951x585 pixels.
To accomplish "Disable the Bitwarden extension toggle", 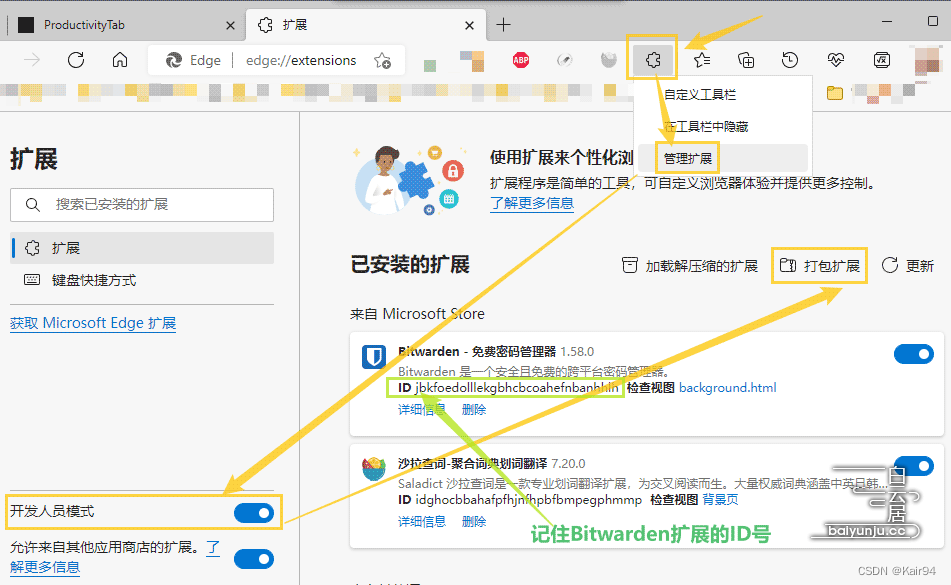I will point(913,354).
